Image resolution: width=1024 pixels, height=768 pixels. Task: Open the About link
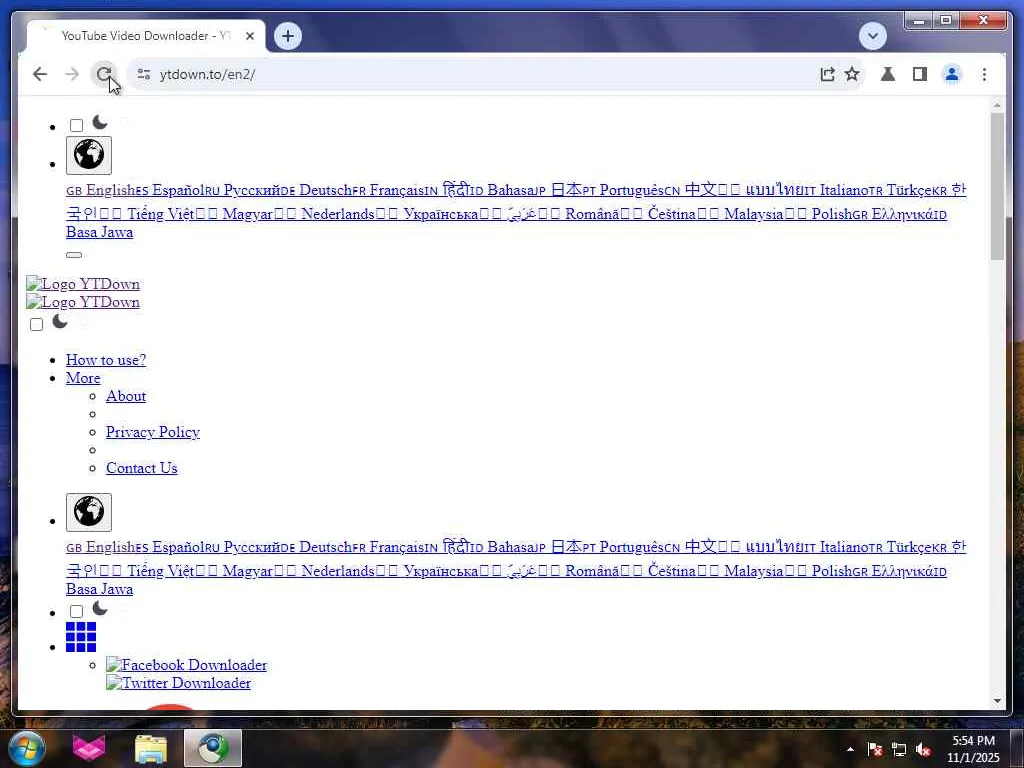[126, 396]
